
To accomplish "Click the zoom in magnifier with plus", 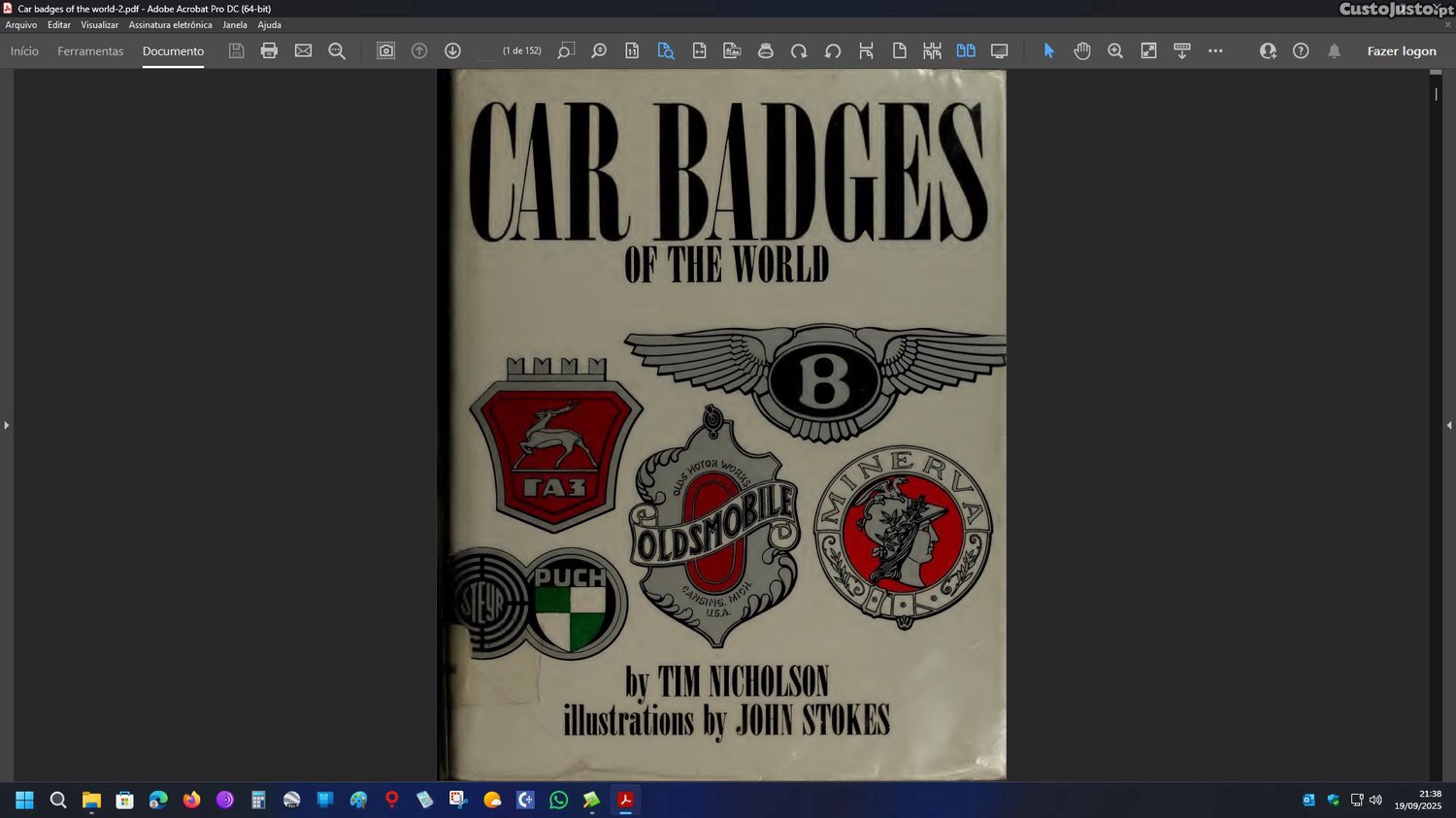I will click(1115, 50).
